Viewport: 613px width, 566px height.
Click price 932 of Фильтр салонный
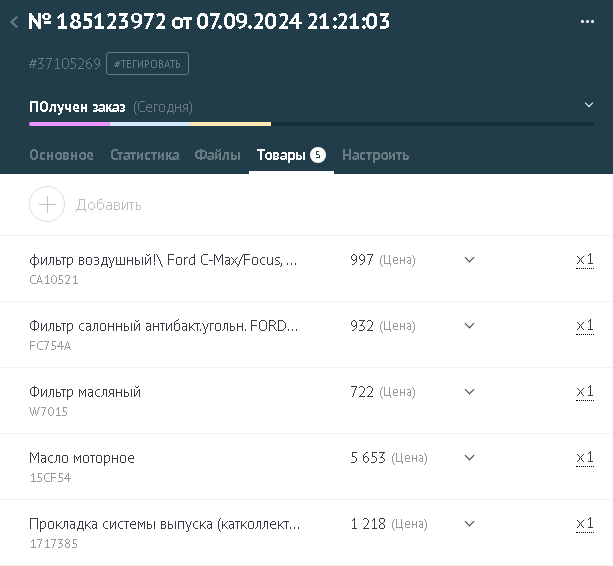(362, 326)
